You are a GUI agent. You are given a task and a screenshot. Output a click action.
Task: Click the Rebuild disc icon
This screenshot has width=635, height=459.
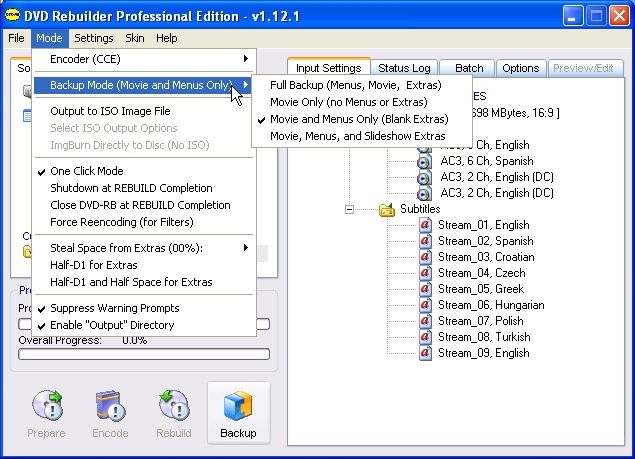(174, 405)
